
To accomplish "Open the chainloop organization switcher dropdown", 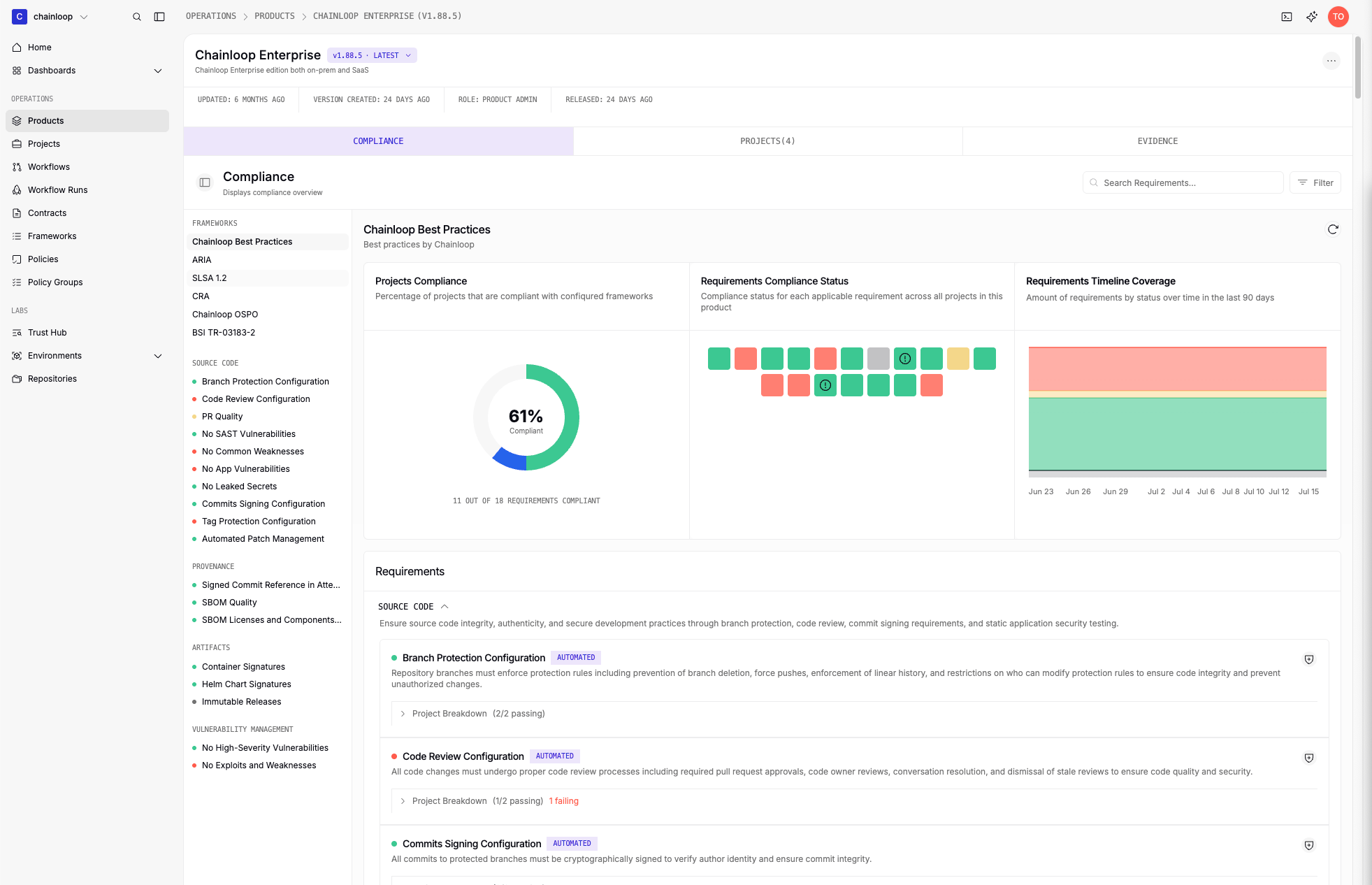I will coord(50,17).
